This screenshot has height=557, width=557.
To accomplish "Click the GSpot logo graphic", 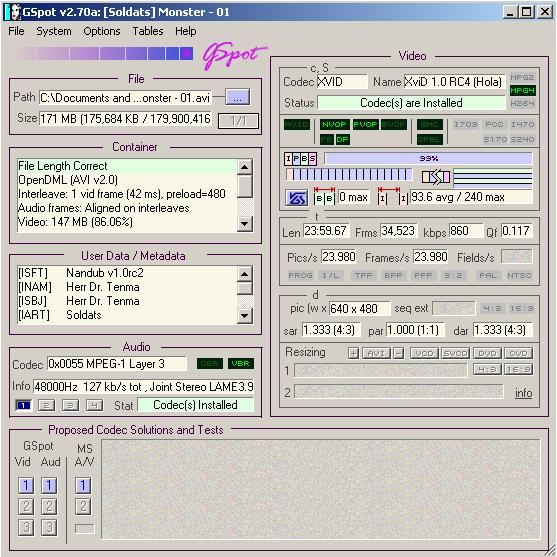I will [234, 56].
